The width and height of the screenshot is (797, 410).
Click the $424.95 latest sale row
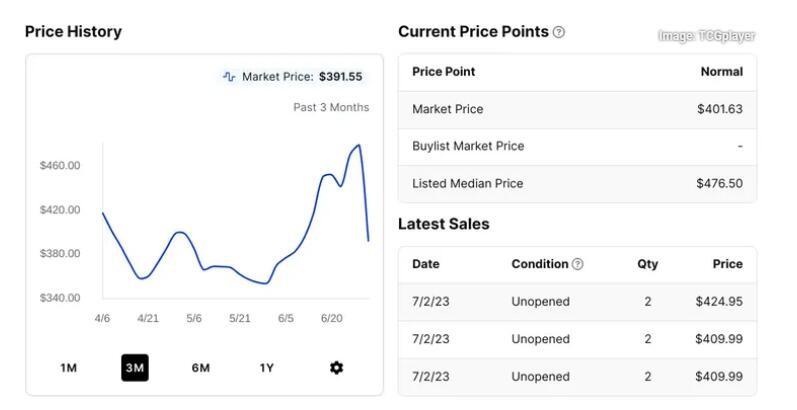577,302
